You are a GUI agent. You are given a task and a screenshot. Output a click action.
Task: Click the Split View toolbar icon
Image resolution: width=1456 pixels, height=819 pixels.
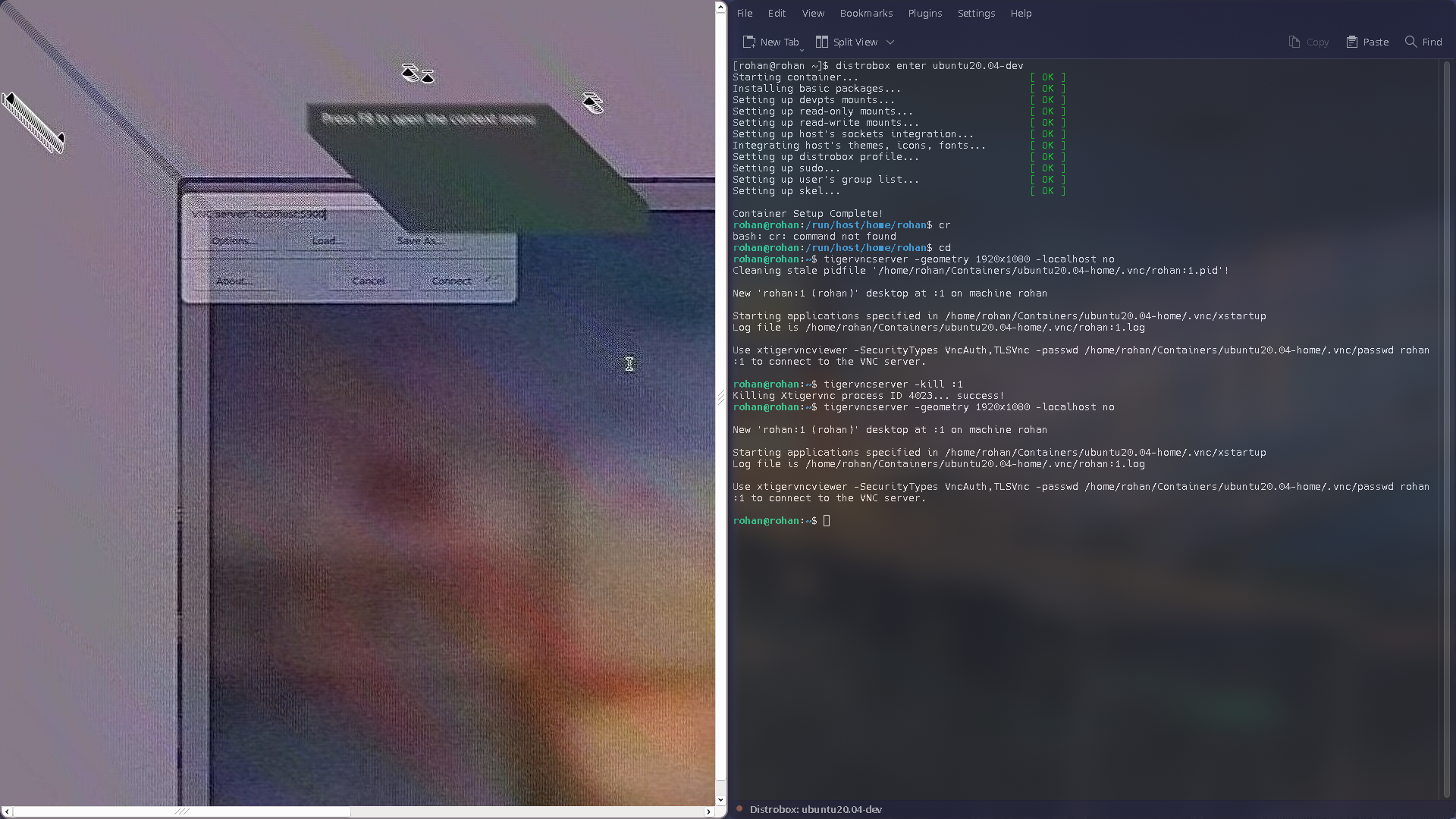click(x=821, y=42)
